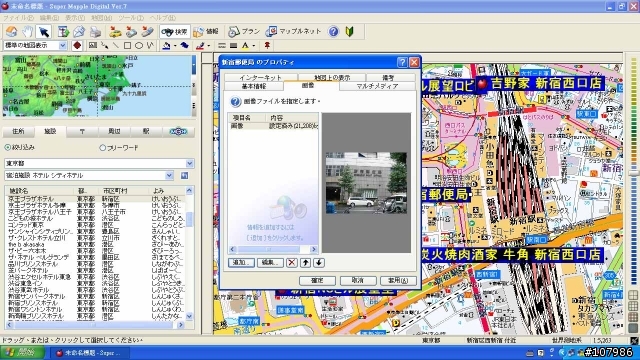The image size is (640, 360).
Task: Open the 編集 menu
Action: (x=49, y=18)
